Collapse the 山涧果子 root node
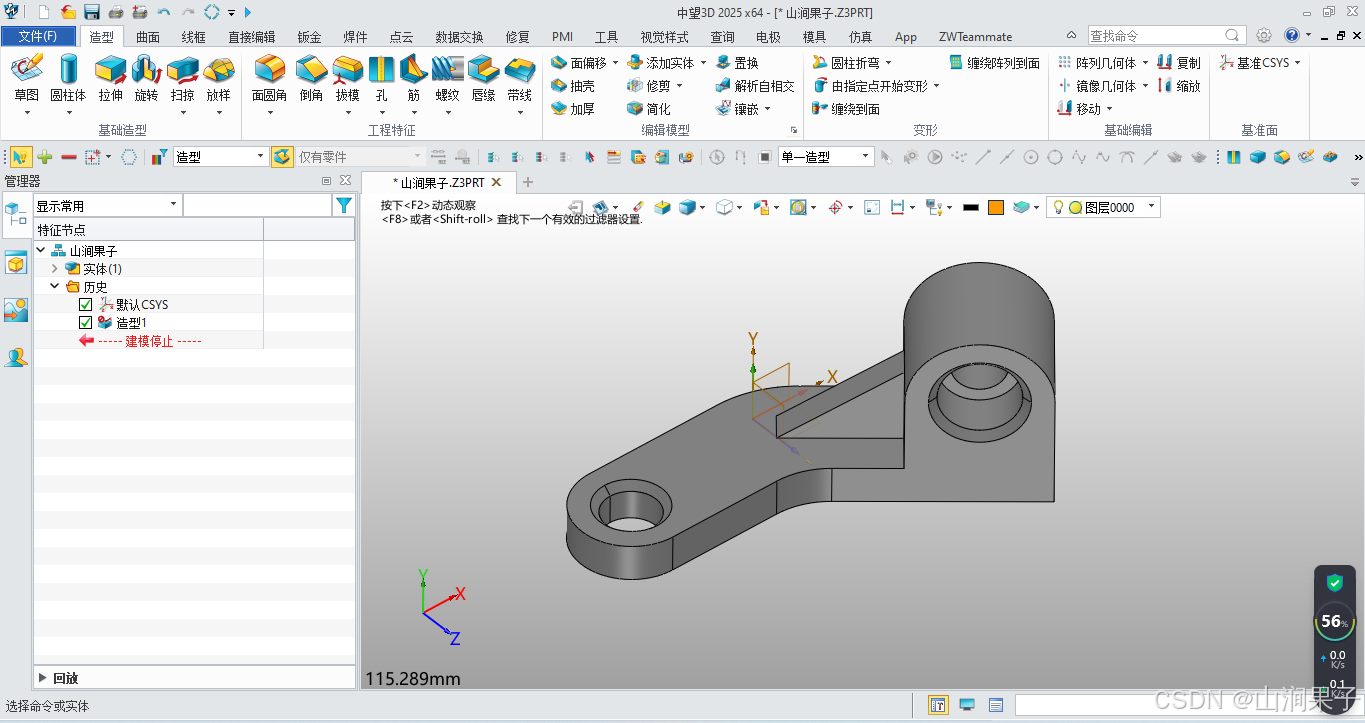 tap(41, 250)
